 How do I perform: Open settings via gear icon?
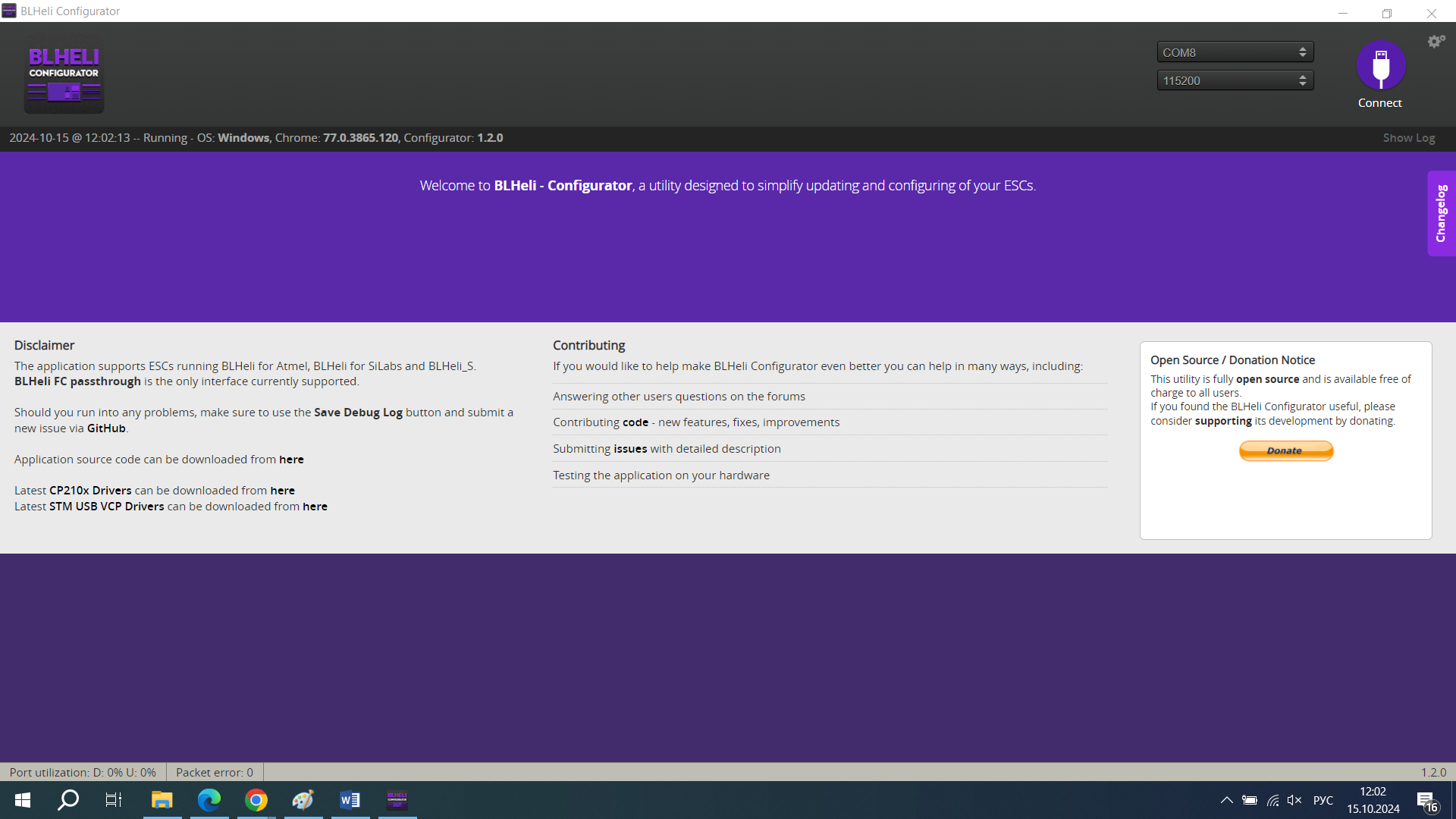click(x=1436, y=42)
